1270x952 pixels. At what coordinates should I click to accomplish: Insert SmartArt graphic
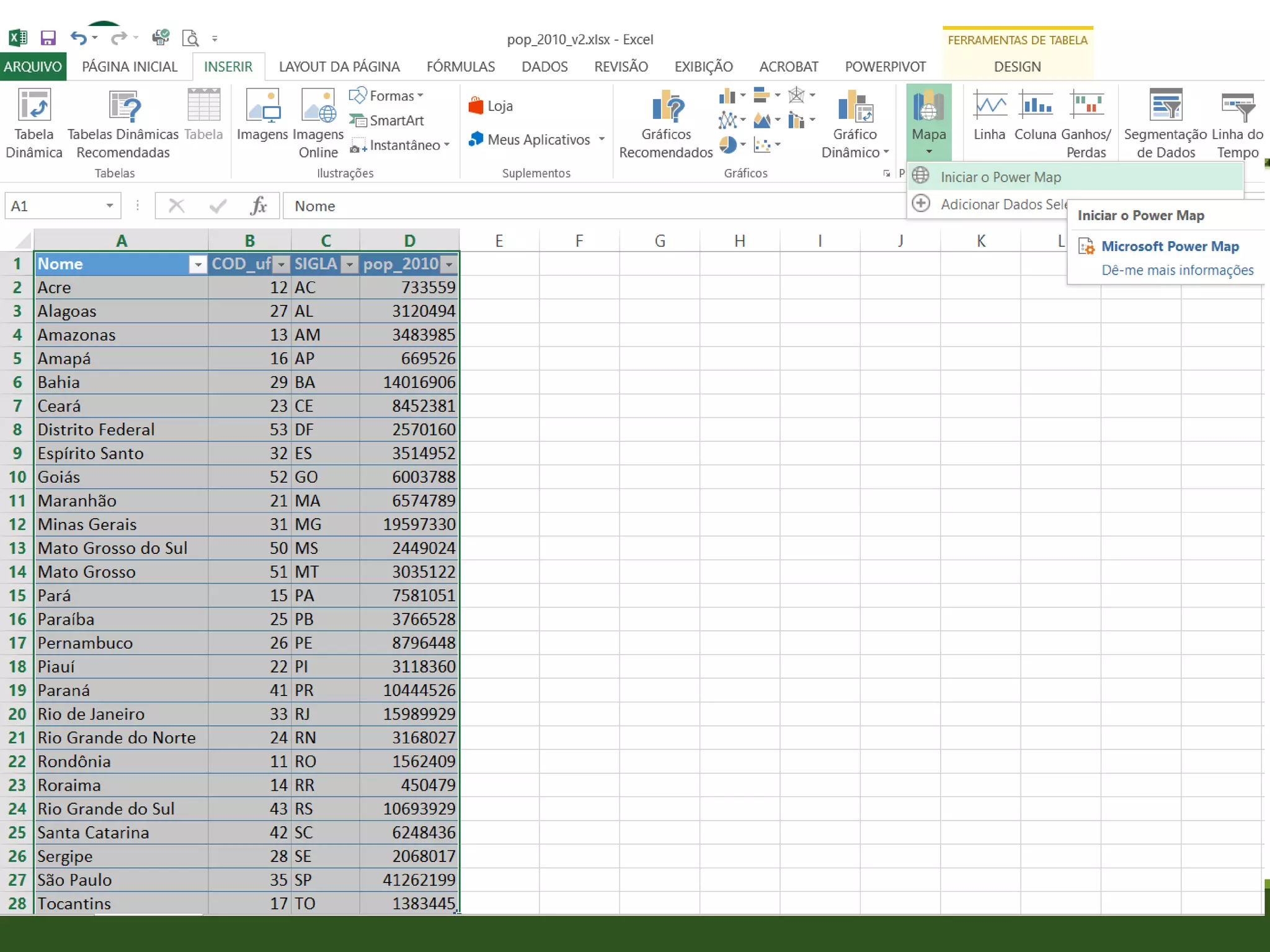(387, 120)
